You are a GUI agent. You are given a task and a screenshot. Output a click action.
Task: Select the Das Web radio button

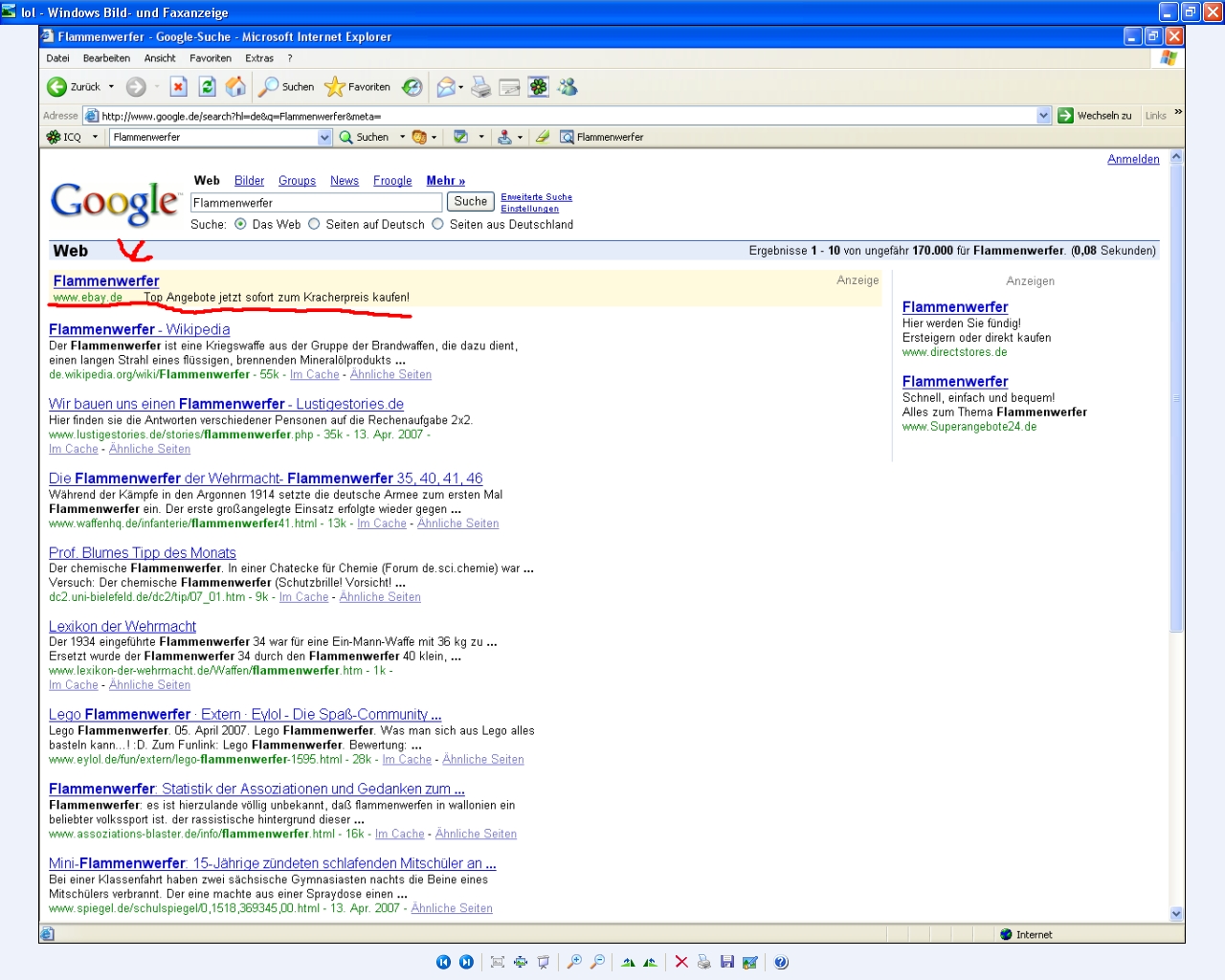[x=240, y=224]
